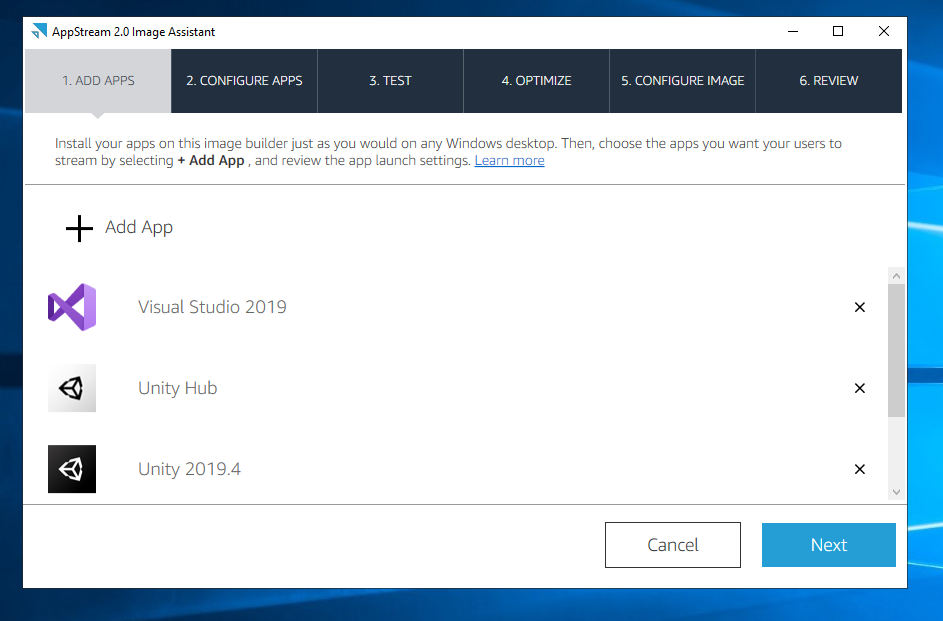Switch to the Configure Apps tab
943x621 pixels.
coord(244,81)
